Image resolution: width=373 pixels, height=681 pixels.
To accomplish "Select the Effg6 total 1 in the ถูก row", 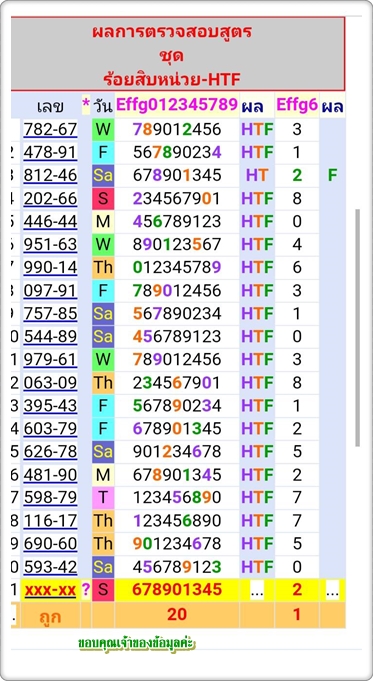I will [x=297, y=614].
